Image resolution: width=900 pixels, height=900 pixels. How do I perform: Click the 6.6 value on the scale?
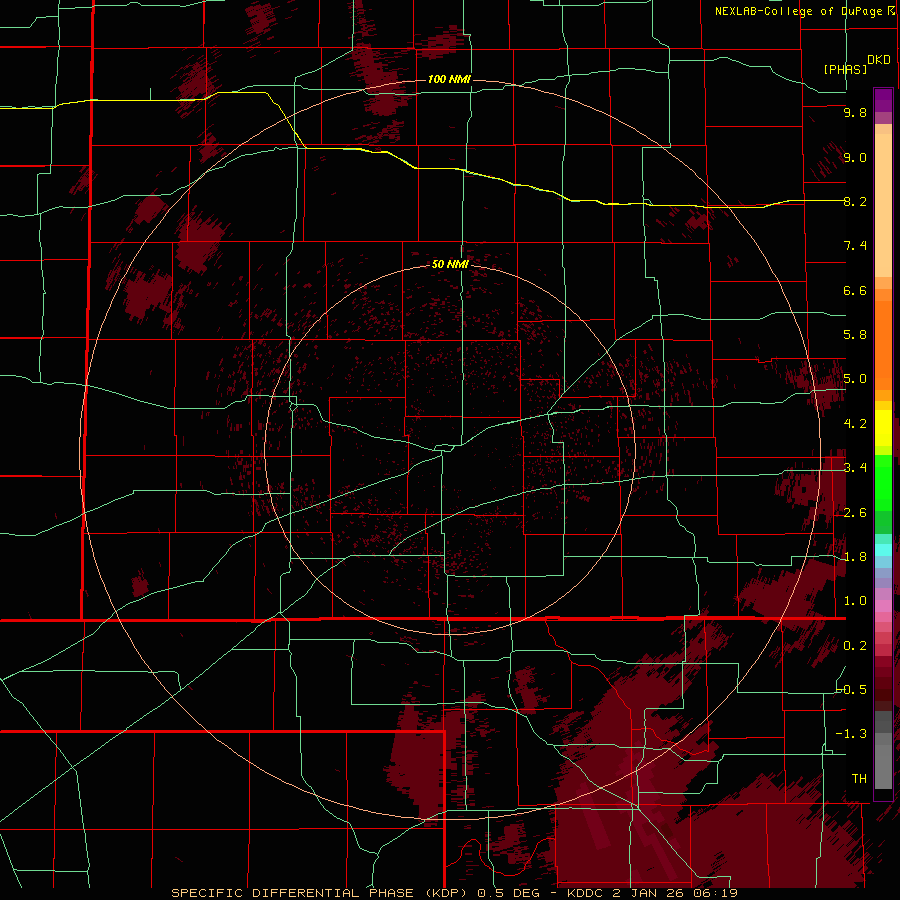coord(855,290)
